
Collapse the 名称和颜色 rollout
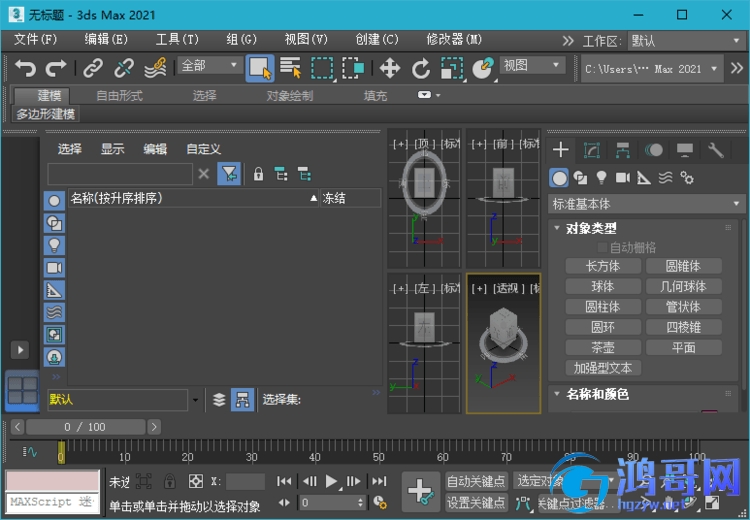pyautogui.click(x=597, y=394)
